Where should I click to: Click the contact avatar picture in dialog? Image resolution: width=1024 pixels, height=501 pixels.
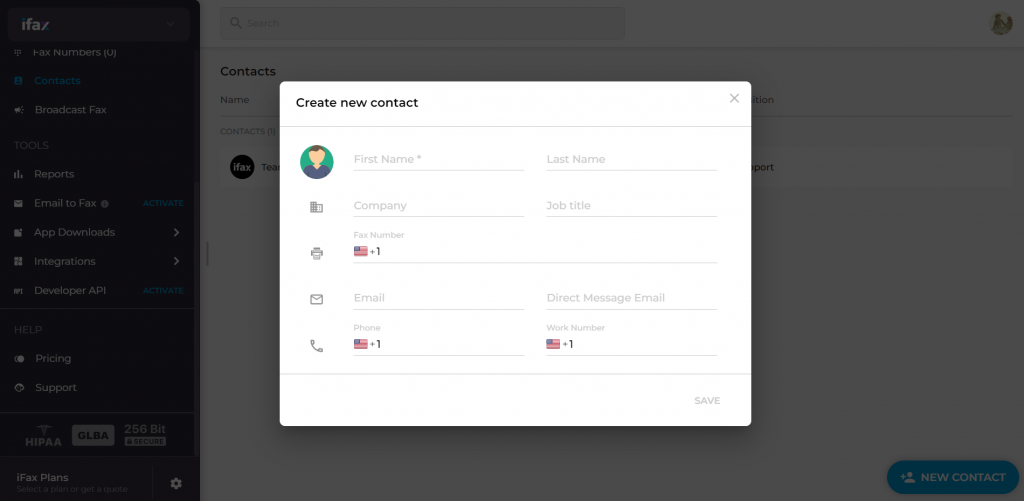click(x=317, y=162)
